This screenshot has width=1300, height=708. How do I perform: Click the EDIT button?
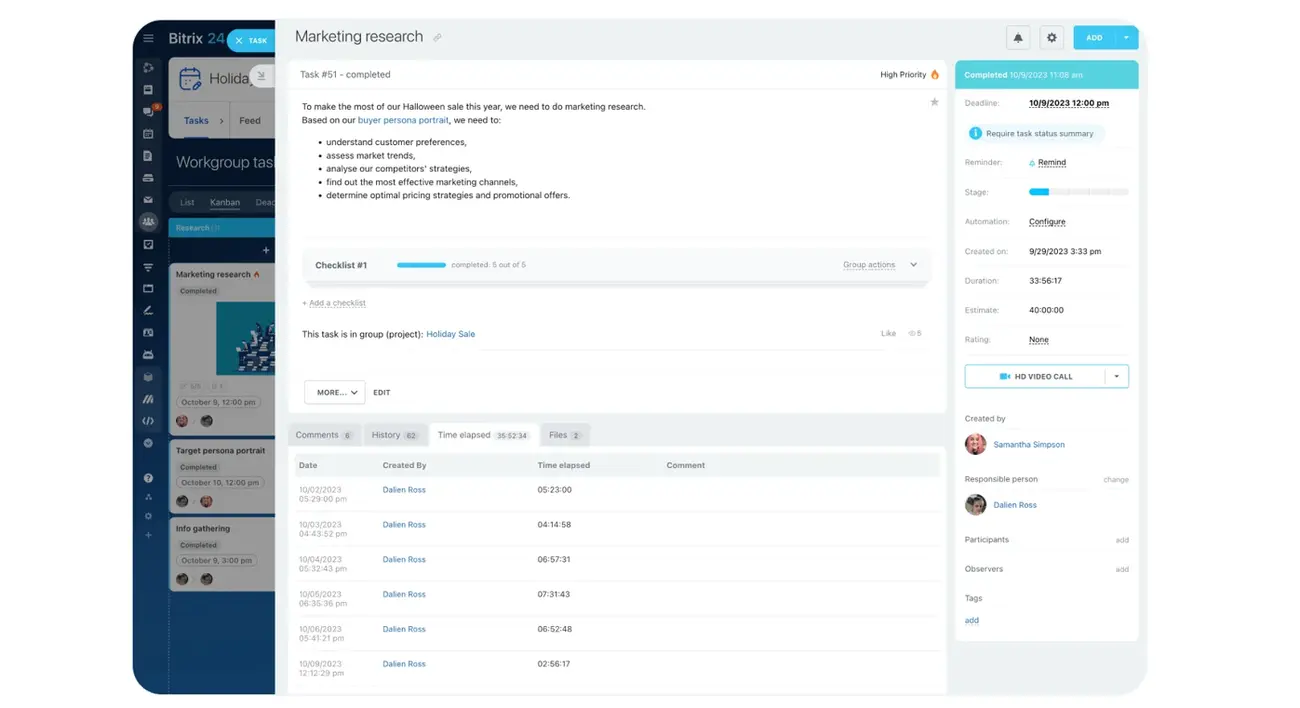(x=382, y=393)
